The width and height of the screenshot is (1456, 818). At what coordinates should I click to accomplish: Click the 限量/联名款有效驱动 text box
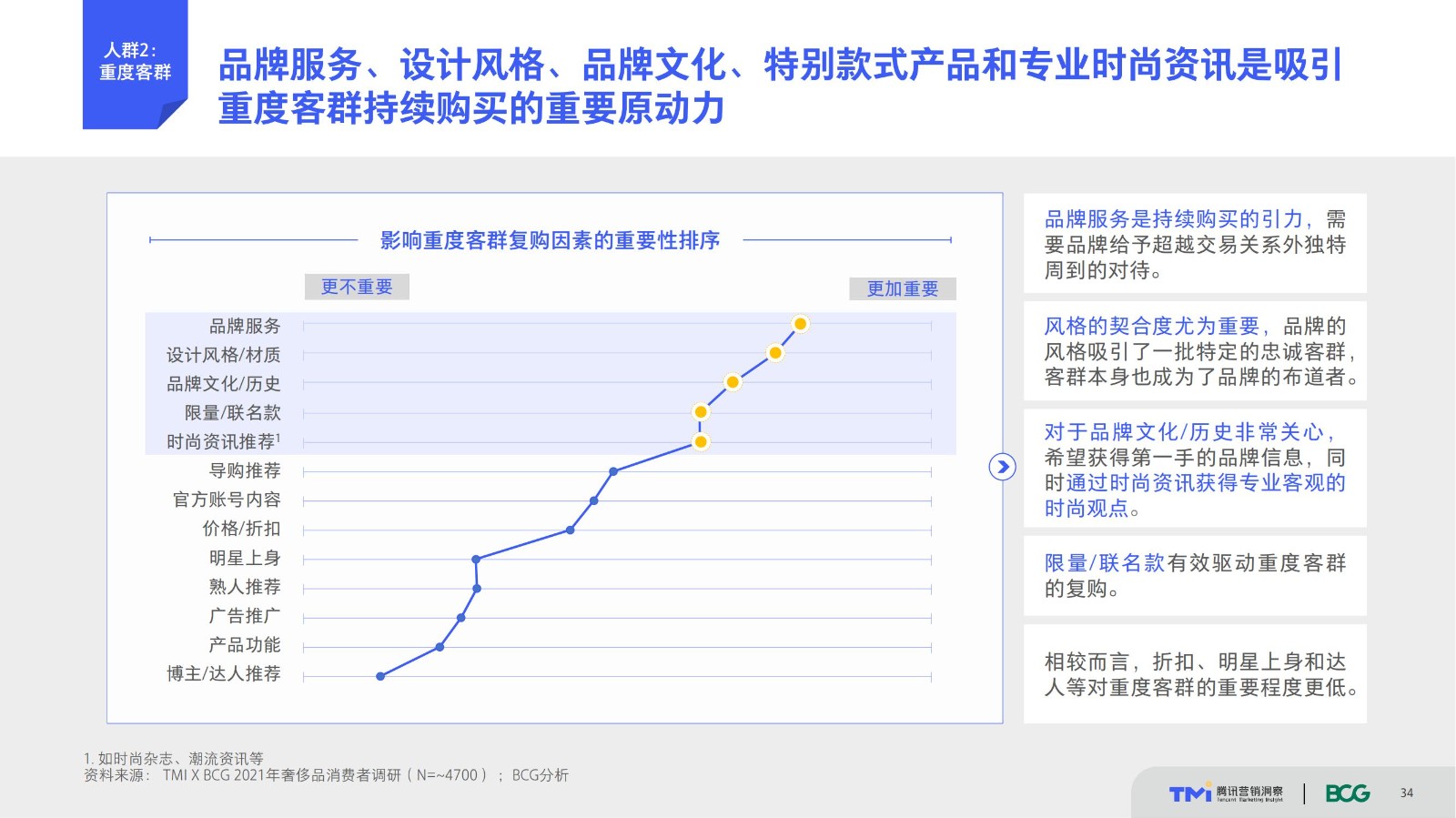click(1195, 576)
